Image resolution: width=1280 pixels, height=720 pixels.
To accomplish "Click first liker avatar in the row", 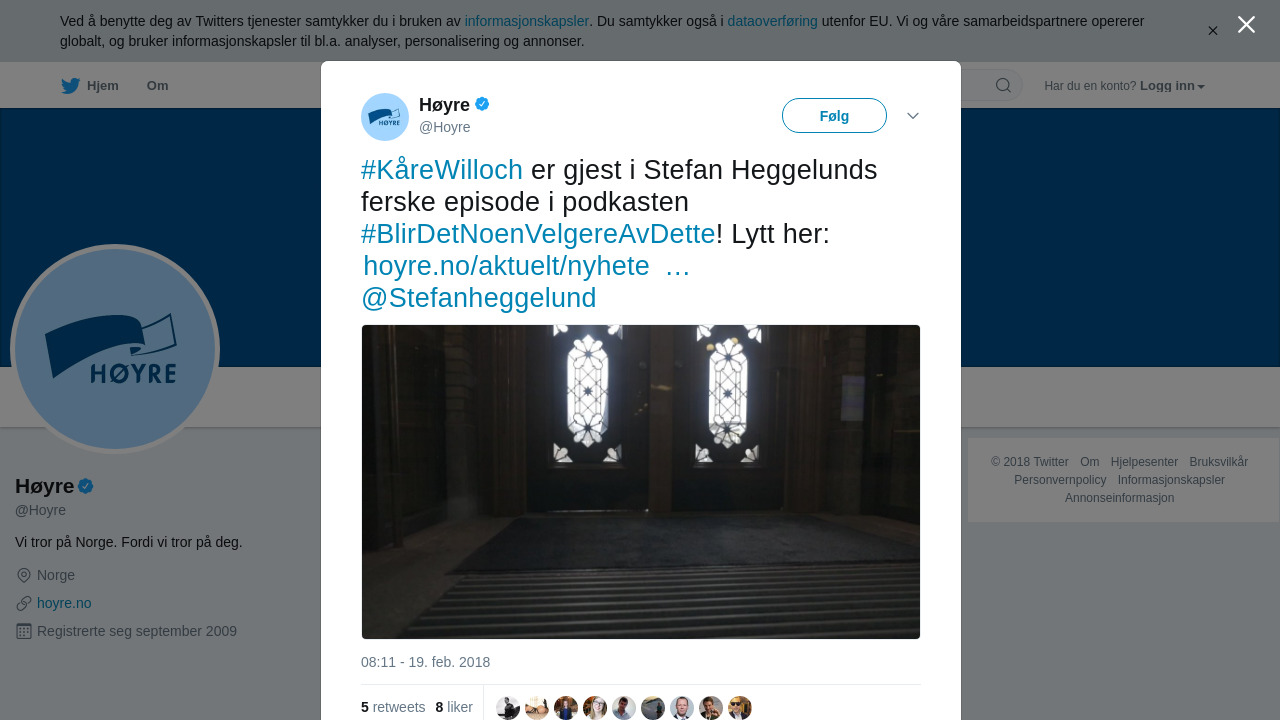I will [x=508, y=708].
